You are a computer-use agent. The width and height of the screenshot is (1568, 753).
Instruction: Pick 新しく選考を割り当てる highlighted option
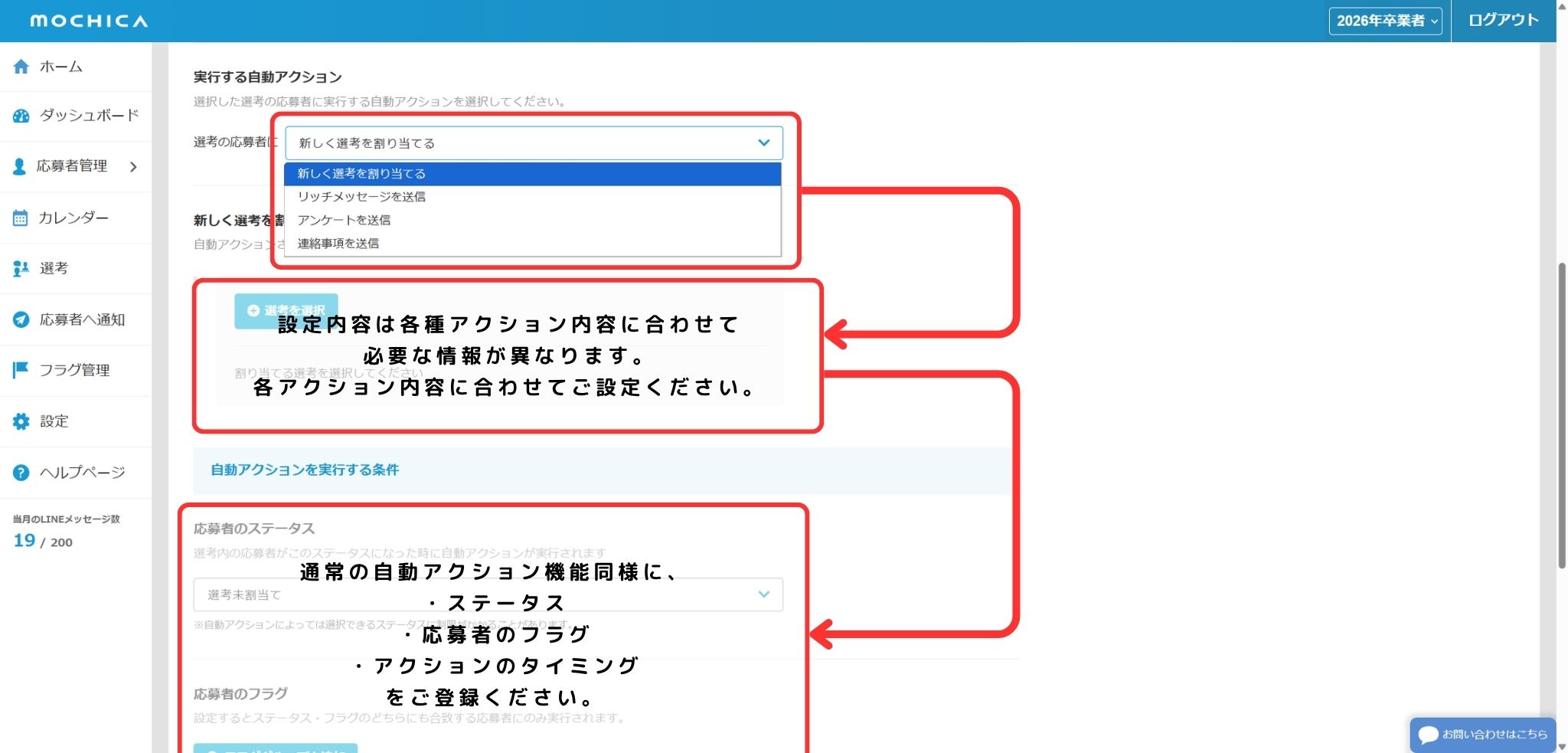click(361, 174)
